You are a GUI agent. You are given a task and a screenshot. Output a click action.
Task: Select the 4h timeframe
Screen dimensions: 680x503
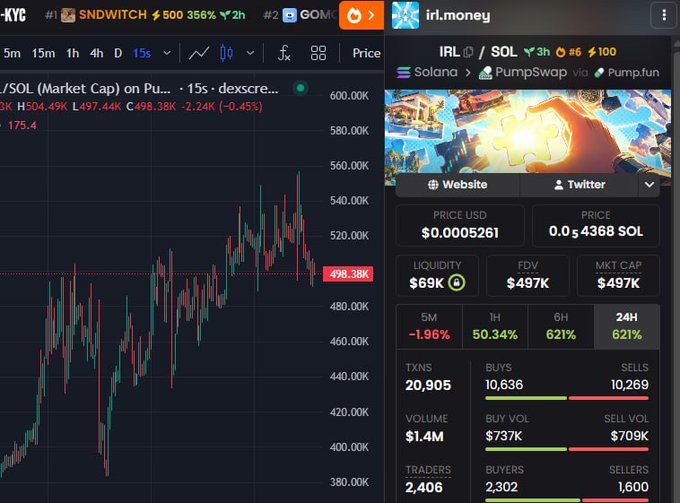click(x=96, y=53)
